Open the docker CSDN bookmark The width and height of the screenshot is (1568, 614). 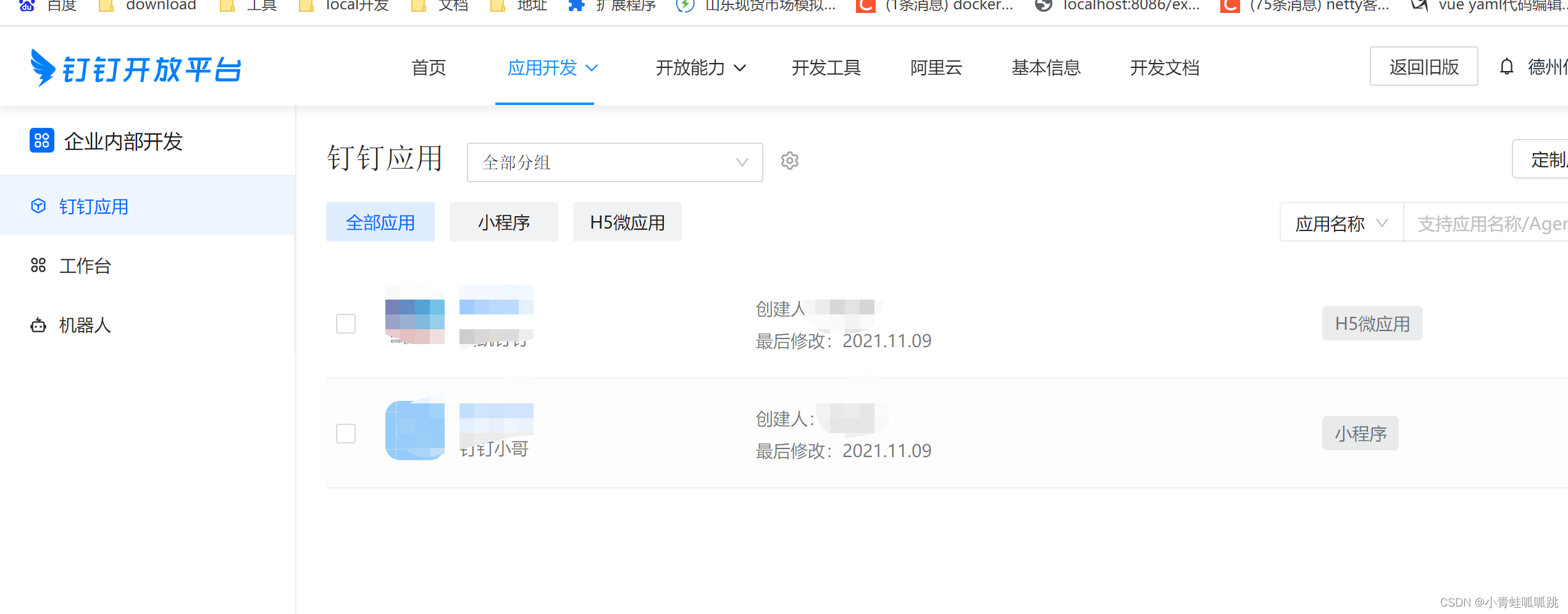coord(935,6)
